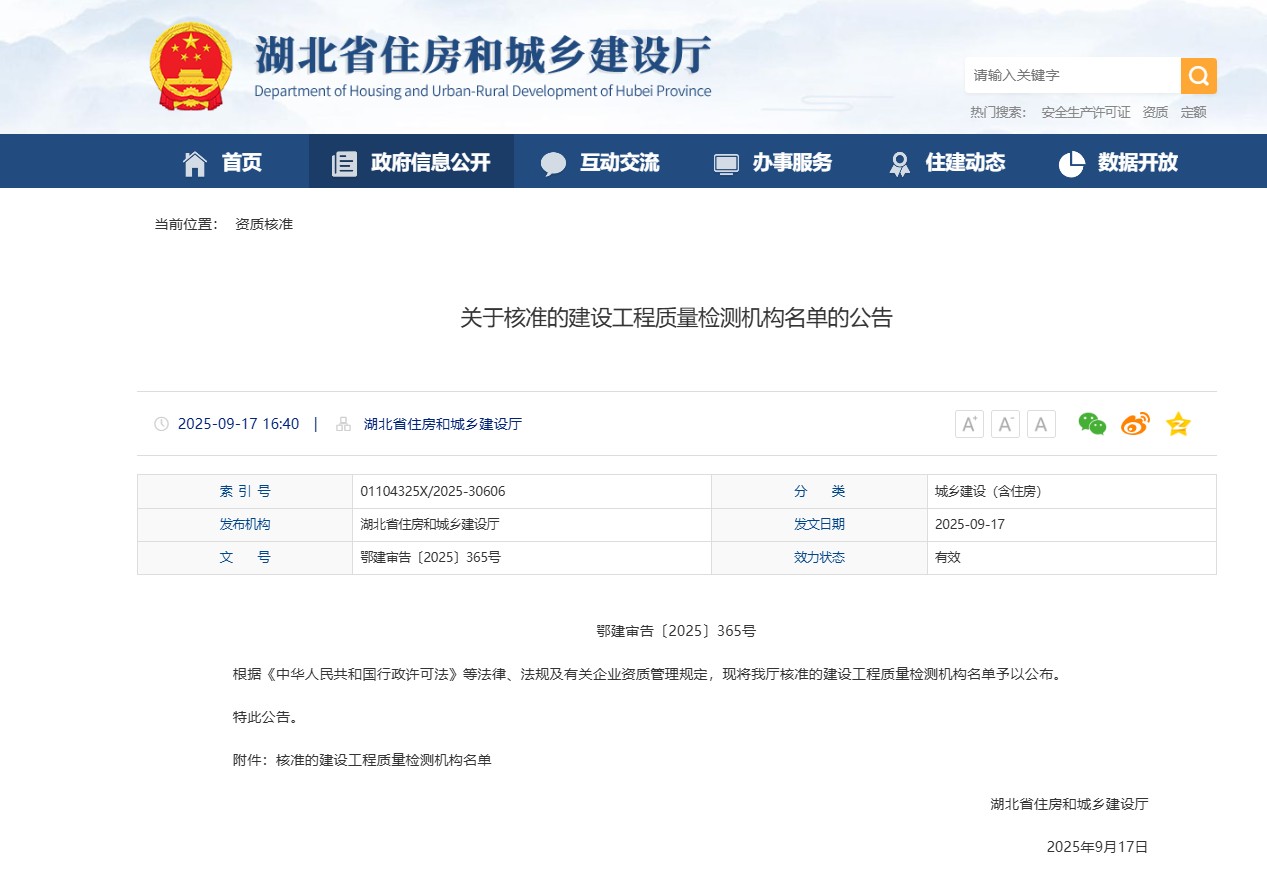This screenshot has height=884, width=1267.
Task: Open 数据开放 navigation item
Action: 1119,162
